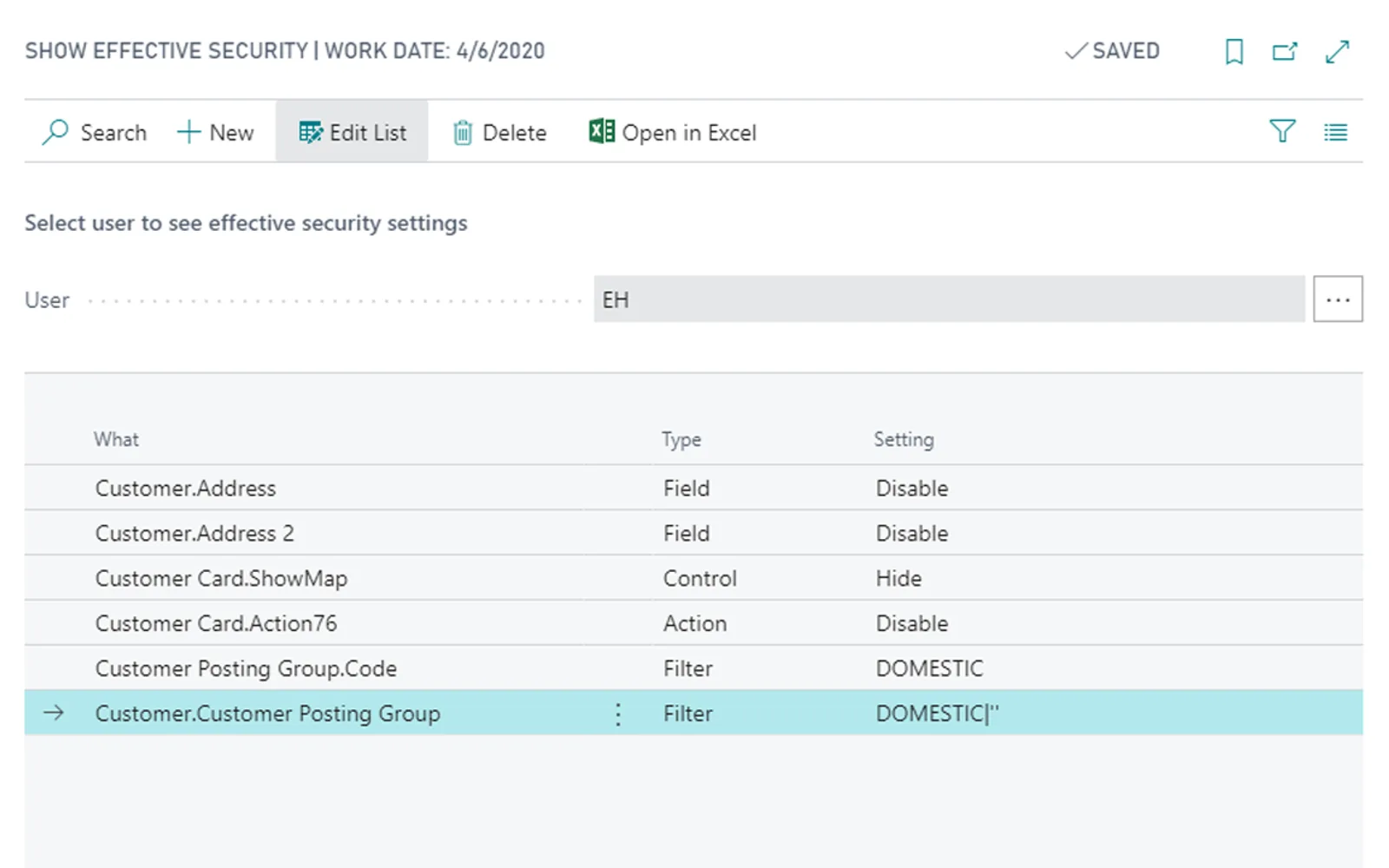The height and width of the screenshot is (868, 1389).
Task: Select the Customer.Address row
Action: [x=694, y=488]
